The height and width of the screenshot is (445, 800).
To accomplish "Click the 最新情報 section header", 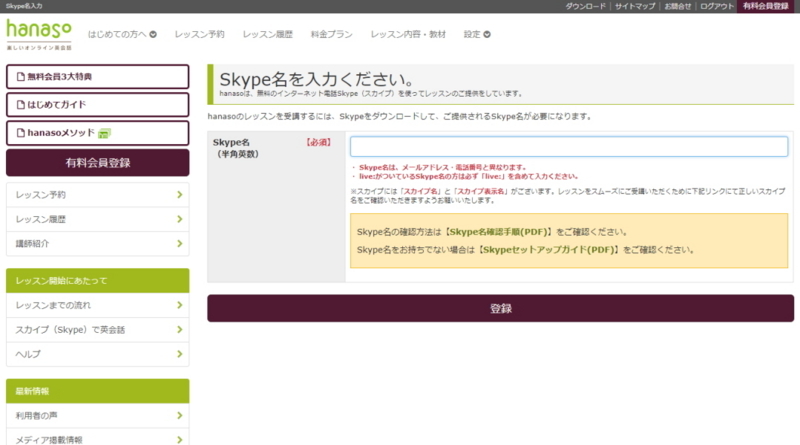I will click(x=97, y=391).
